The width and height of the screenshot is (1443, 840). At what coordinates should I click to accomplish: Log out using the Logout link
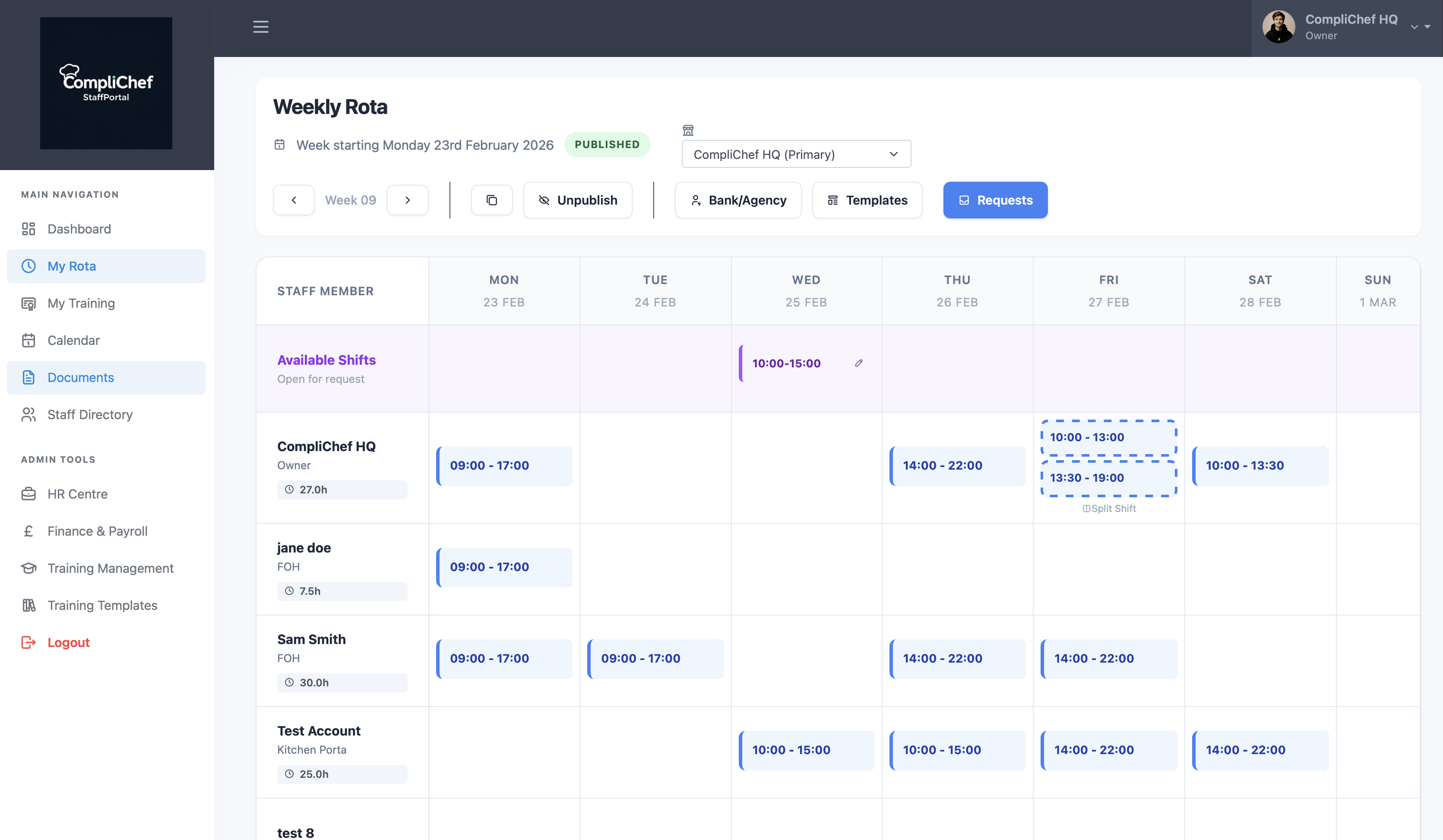click(68, 642)
